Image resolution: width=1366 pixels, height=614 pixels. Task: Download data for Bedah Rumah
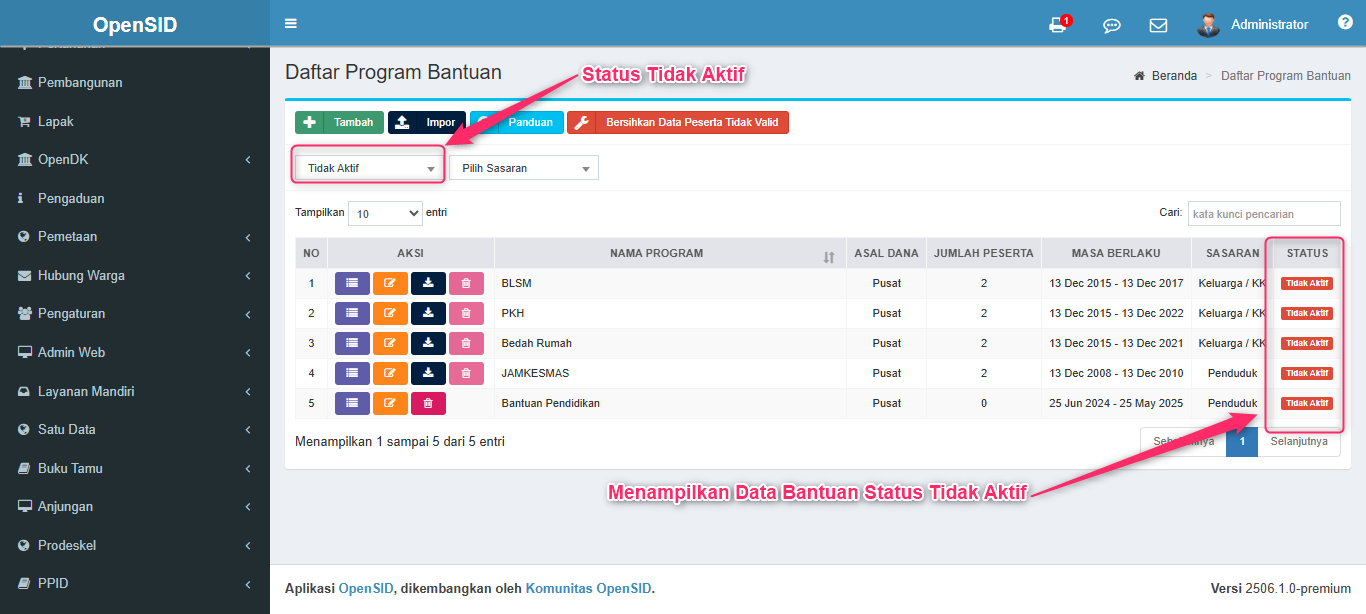pyautogui.click(x=428, y=343)
